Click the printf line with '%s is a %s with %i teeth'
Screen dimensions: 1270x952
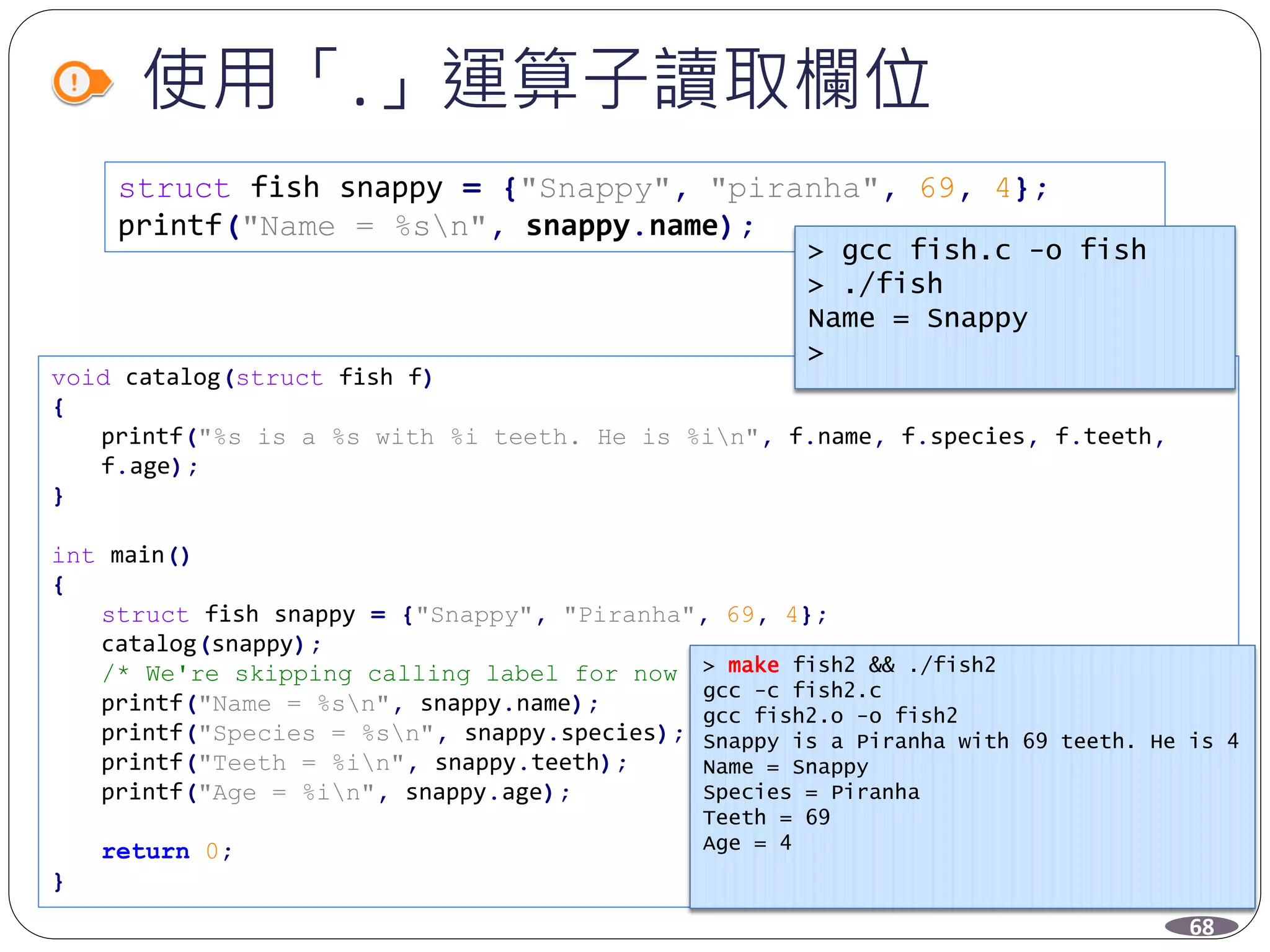point(633,437)
